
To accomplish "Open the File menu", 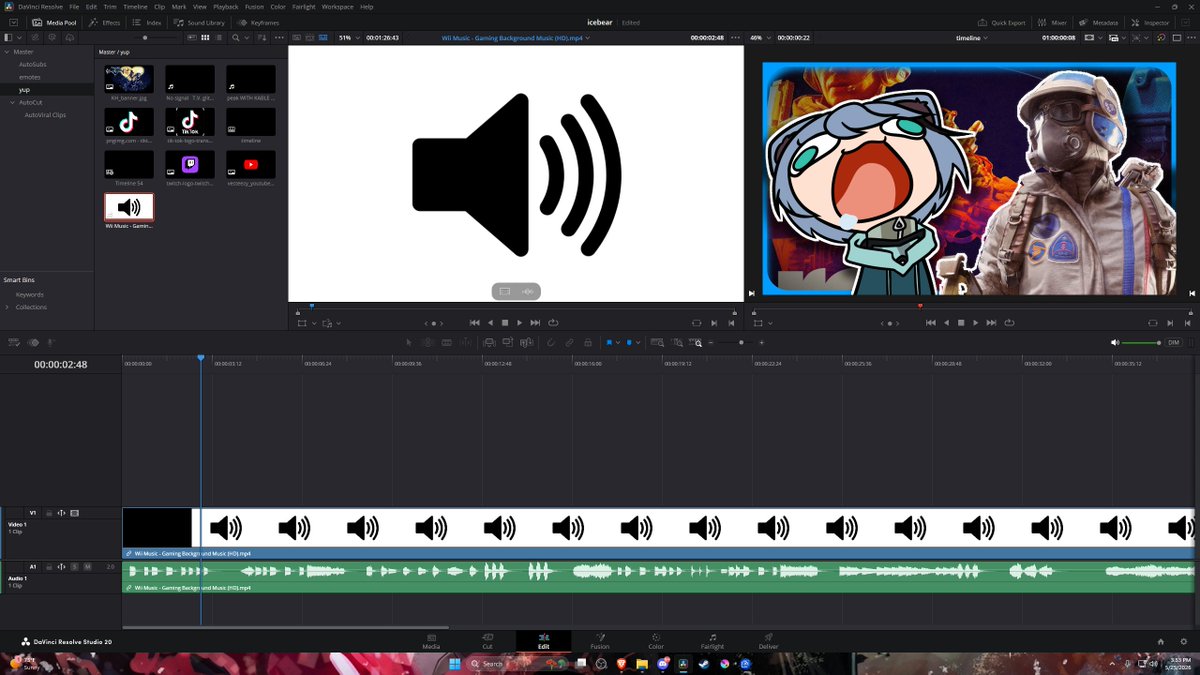I will coord(74,6).
